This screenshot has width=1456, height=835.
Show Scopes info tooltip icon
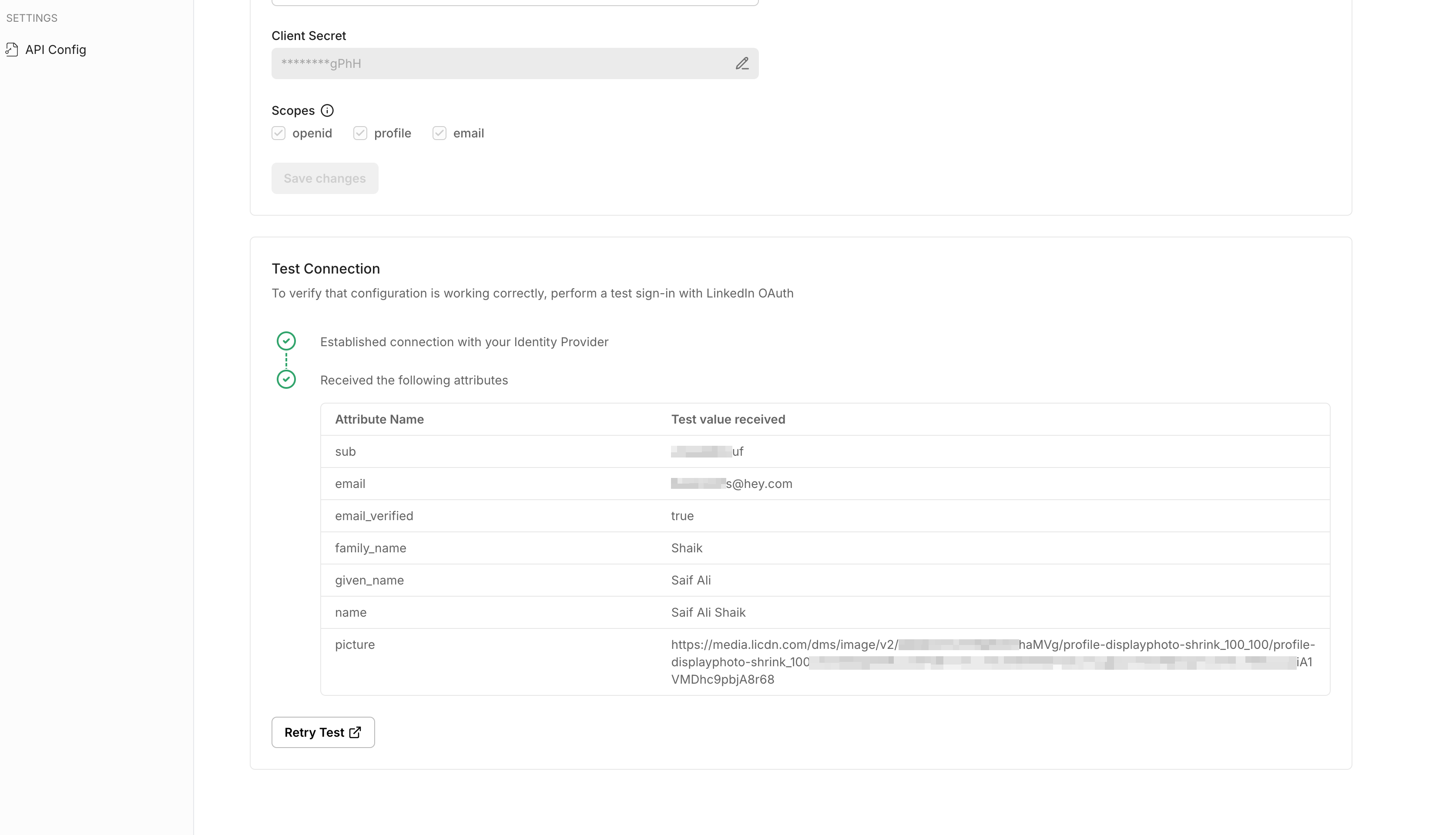pos(327,111)
